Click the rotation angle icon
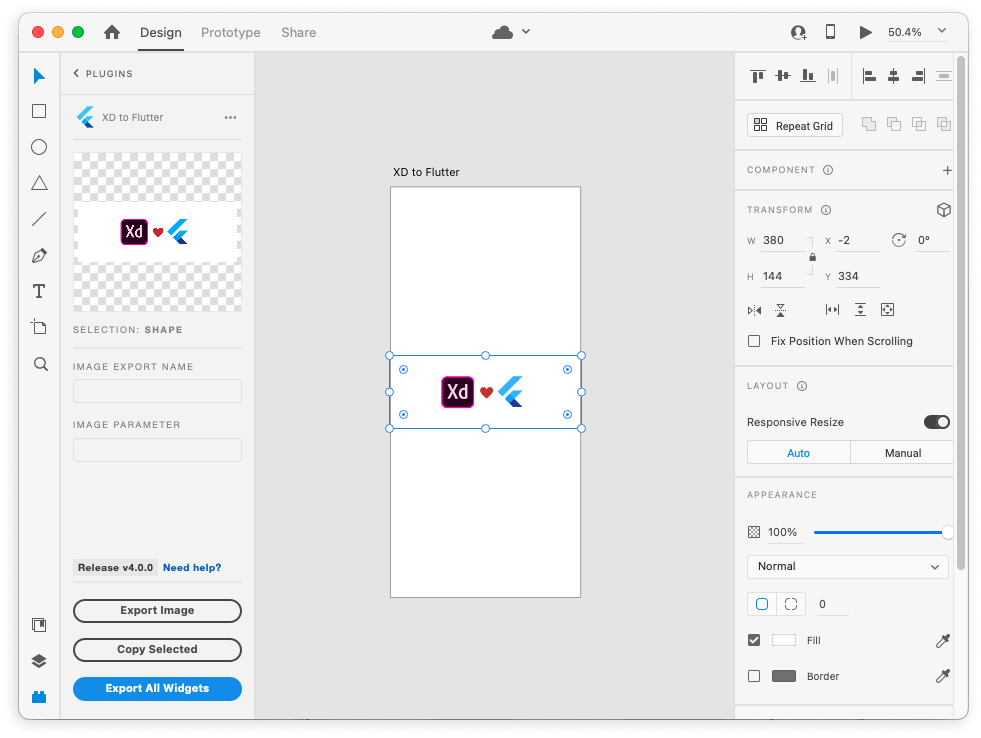The width and height of the screenshot is (981, 738). (x=898, y=240)
